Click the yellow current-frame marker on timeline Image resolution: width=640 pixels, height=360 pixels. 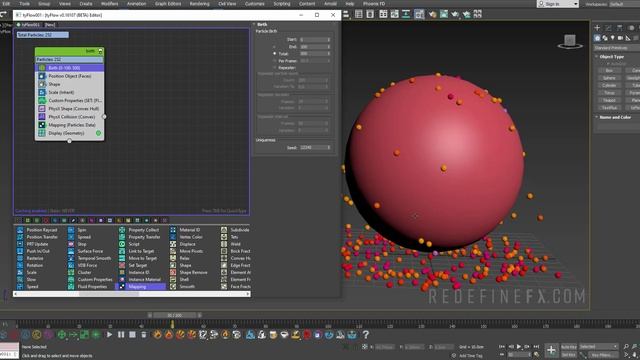172,324
